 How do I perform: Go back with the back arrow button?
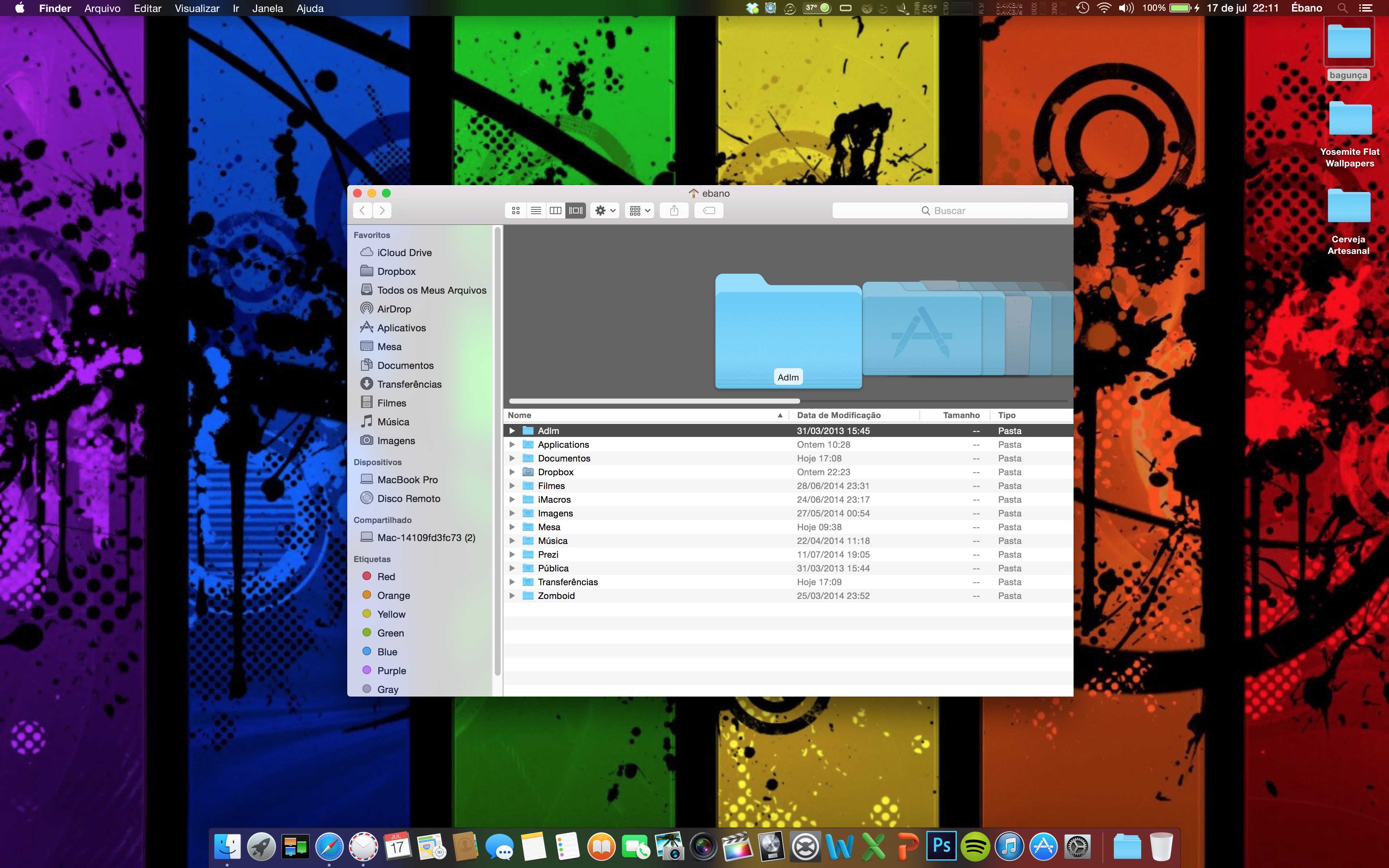(362, 211)
